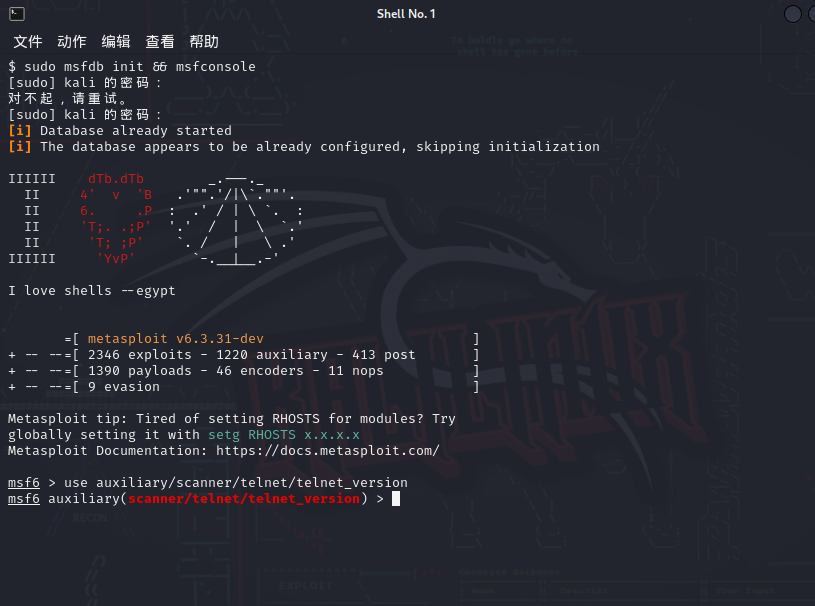
Task: Open the 查看 menu
Action: pyautogui.click(x=160, y=42)
